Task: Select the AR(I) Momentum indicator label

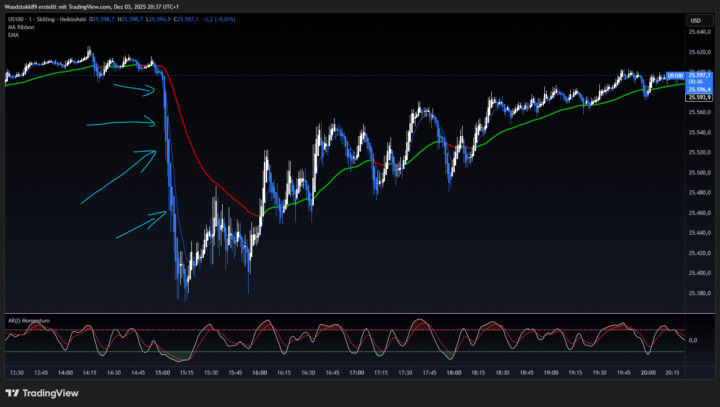Action: (x=29, y=320)
